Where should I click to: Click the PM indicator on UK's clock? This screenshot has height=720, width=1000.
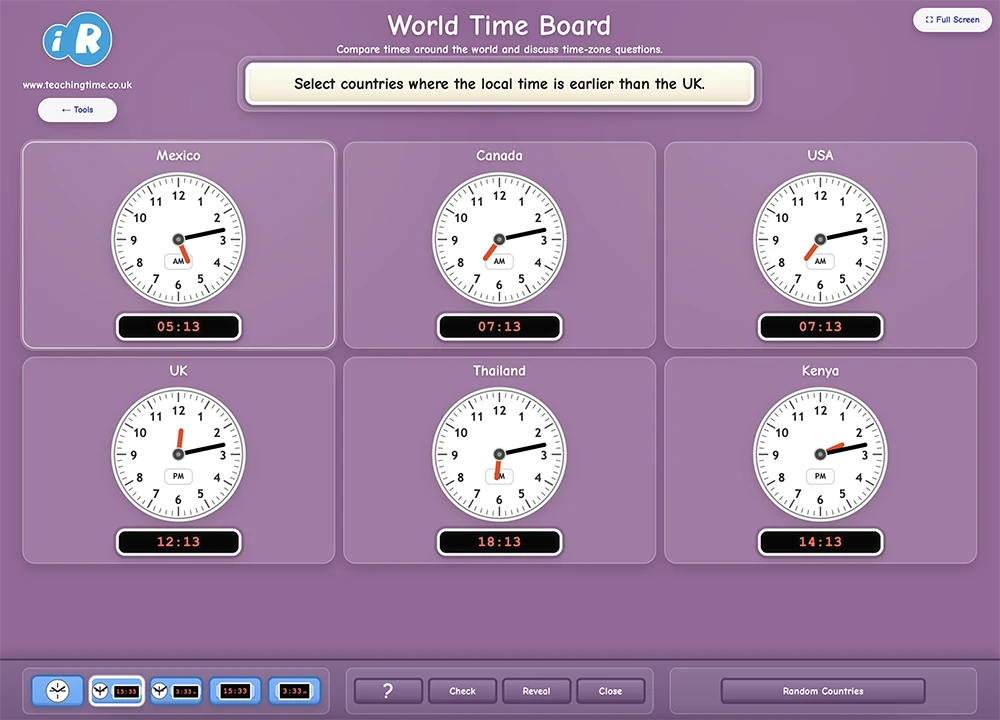click(x=179, y=476)
